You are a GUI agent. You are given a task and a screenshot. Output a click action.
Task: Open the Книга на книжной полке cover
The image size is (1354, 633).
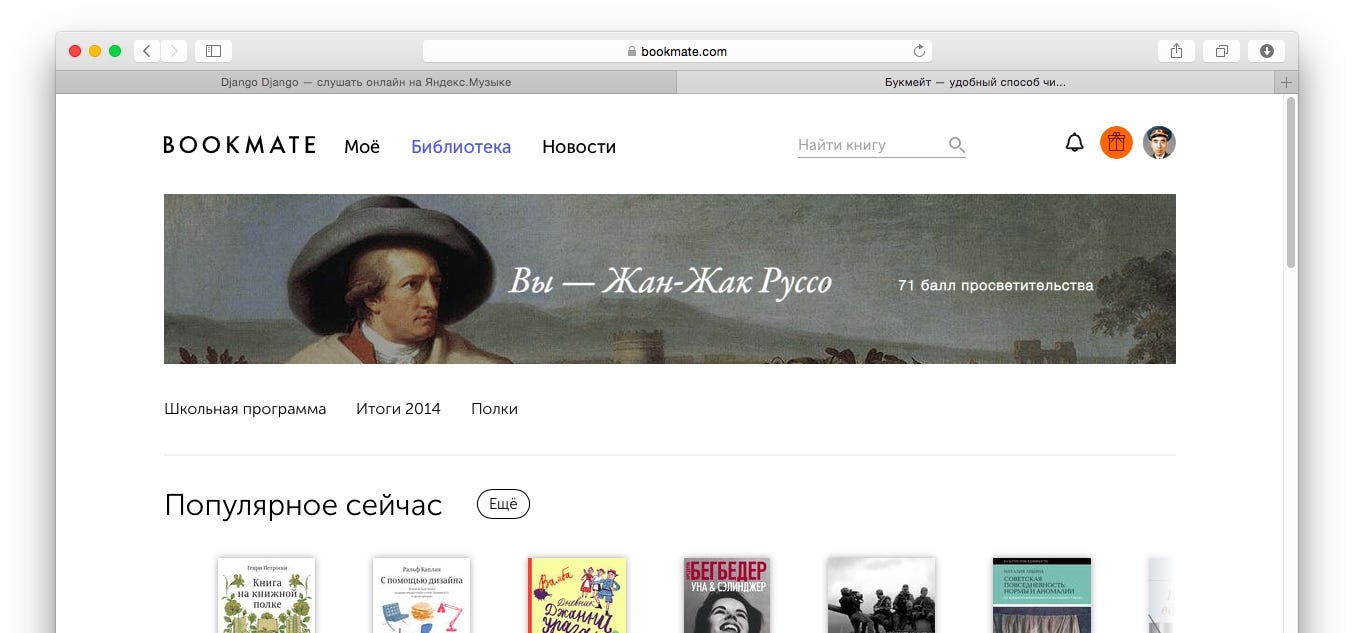pos(266,595)
